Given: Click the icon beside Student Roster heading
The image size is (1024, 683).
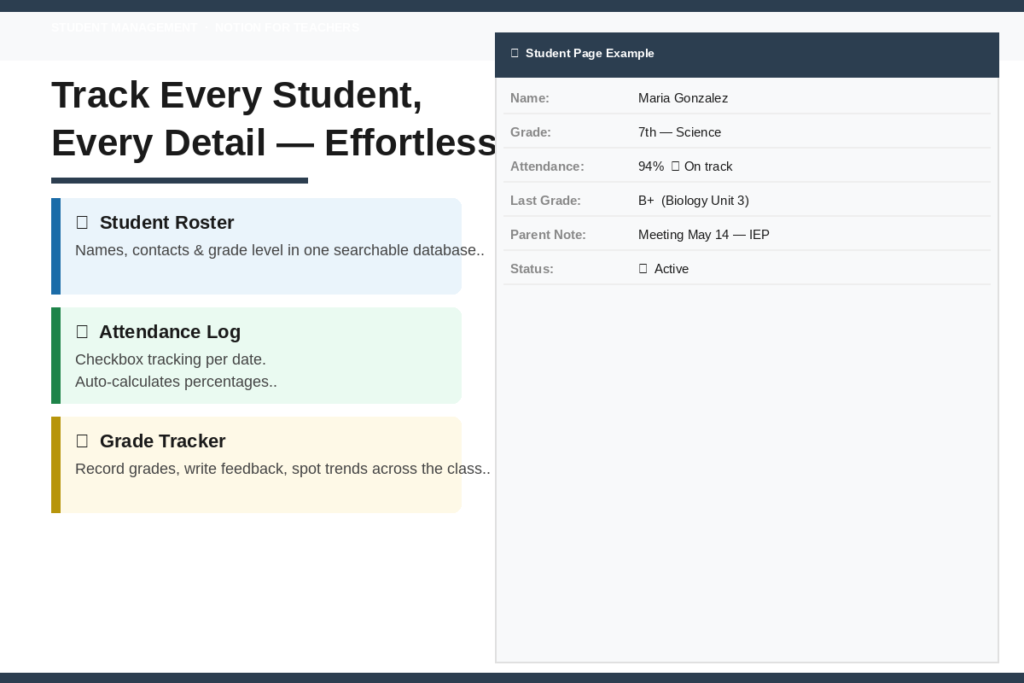Looking at the screenshot, I should point(82,223).
